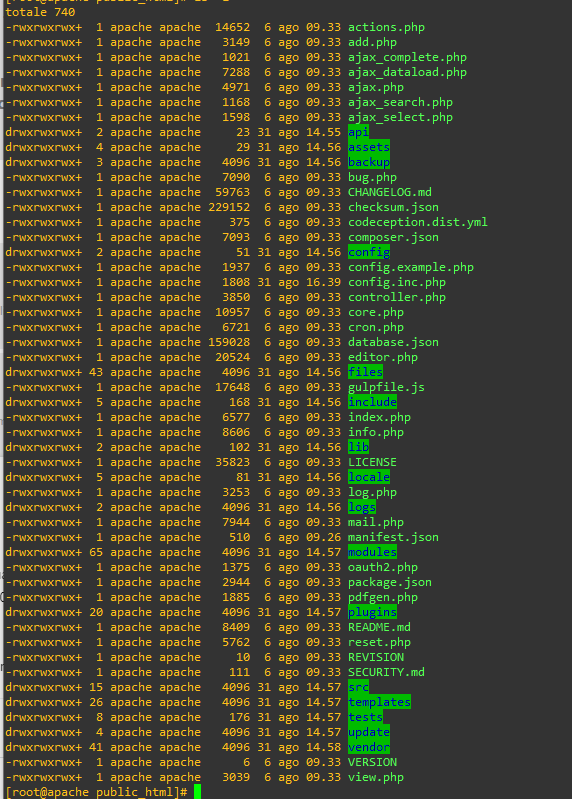Click the actions.php filename
Screen dimensions: 572x799
pyautogui.click(x=386, y=28)
